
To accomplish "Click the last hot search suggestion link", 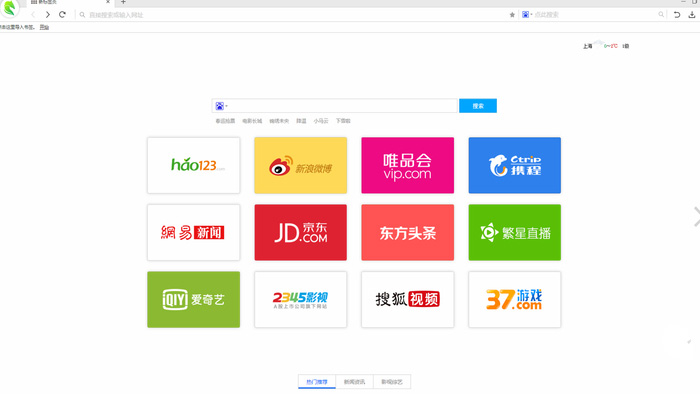I will (x=343, y=121).
